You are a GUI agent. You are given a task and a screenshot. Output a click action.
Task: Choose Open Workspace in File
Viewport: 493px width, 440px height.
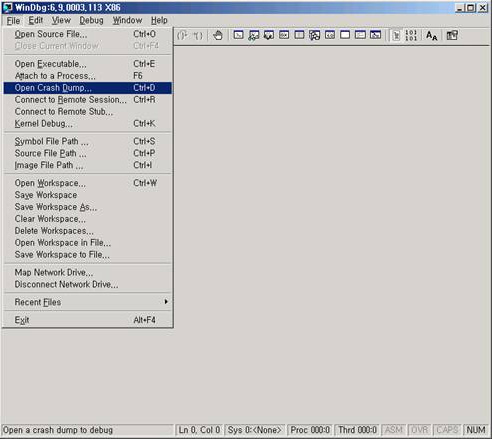pos(88,243)
